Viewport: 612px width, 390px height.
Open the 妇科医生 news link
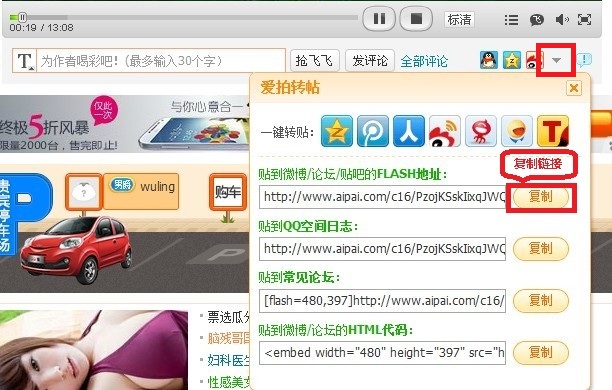(228, 360)
